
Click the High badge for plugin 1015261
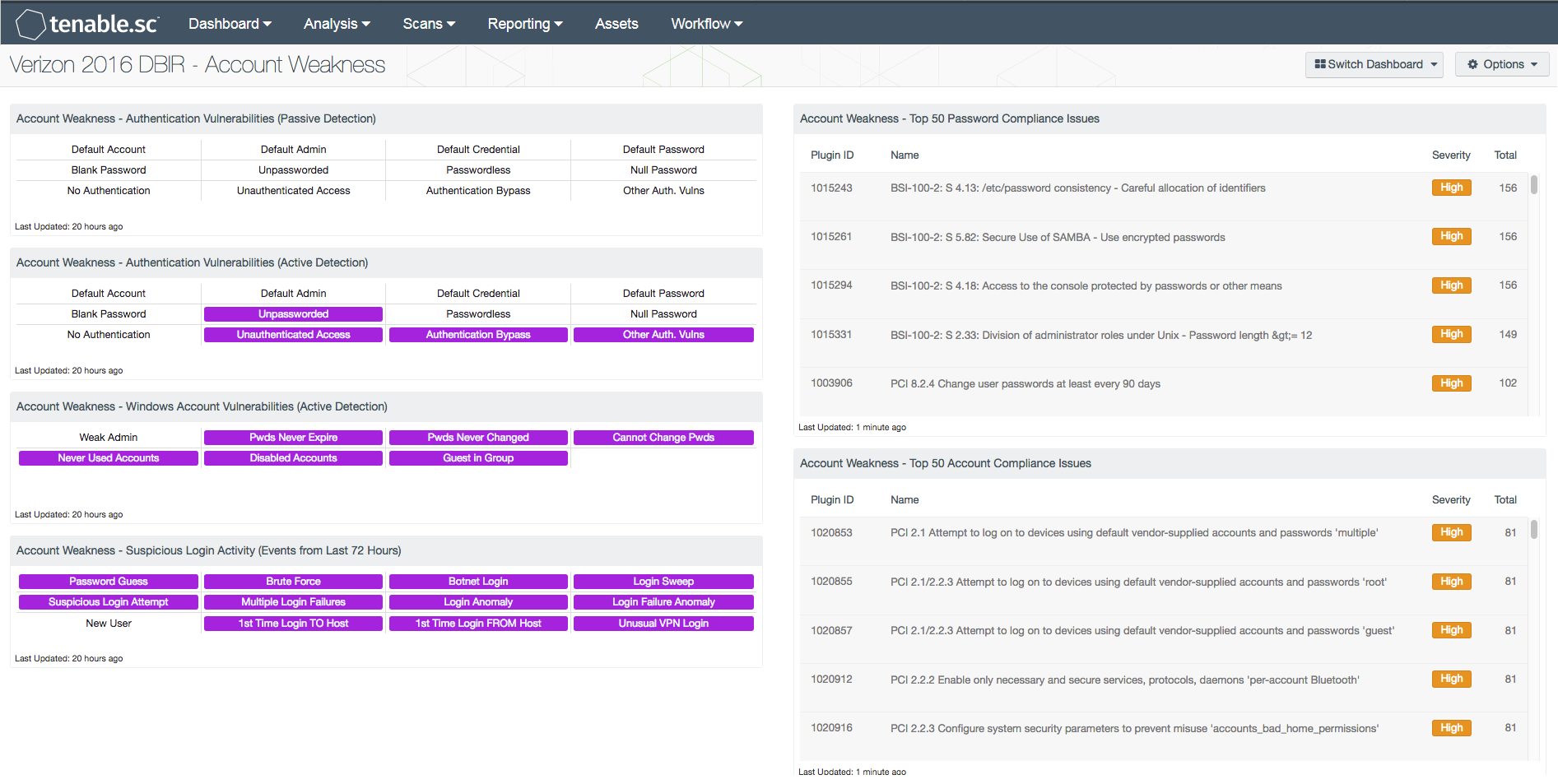(x=1451, y=237)
